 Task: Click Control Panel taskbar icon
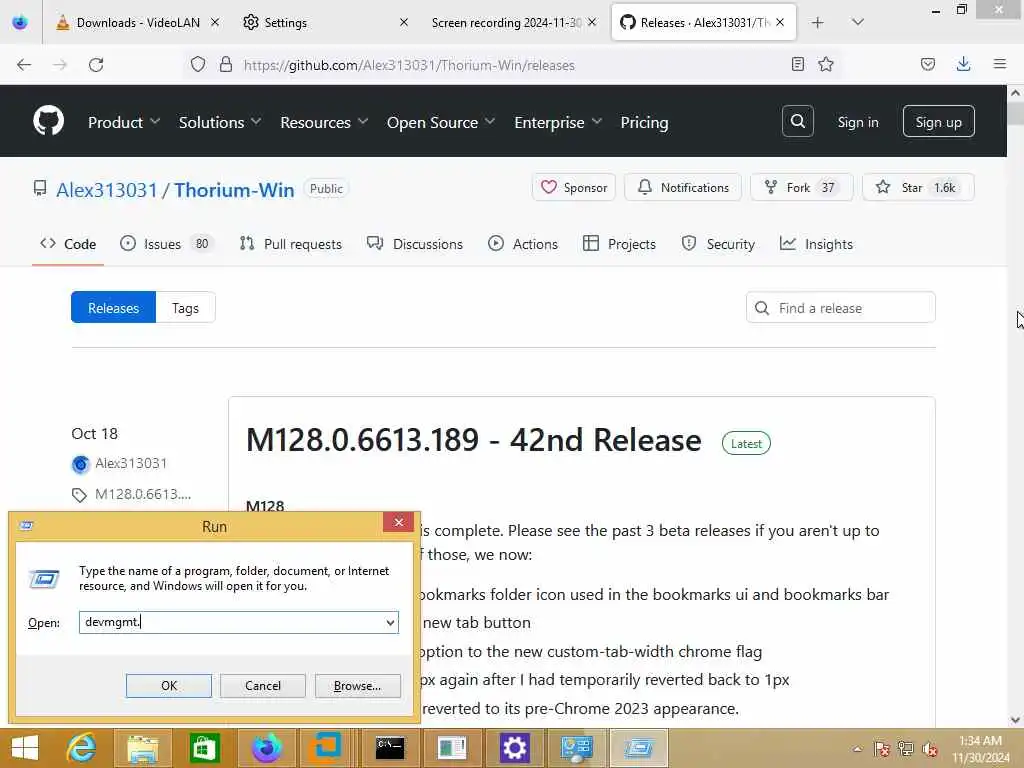(x=576, y=748)
